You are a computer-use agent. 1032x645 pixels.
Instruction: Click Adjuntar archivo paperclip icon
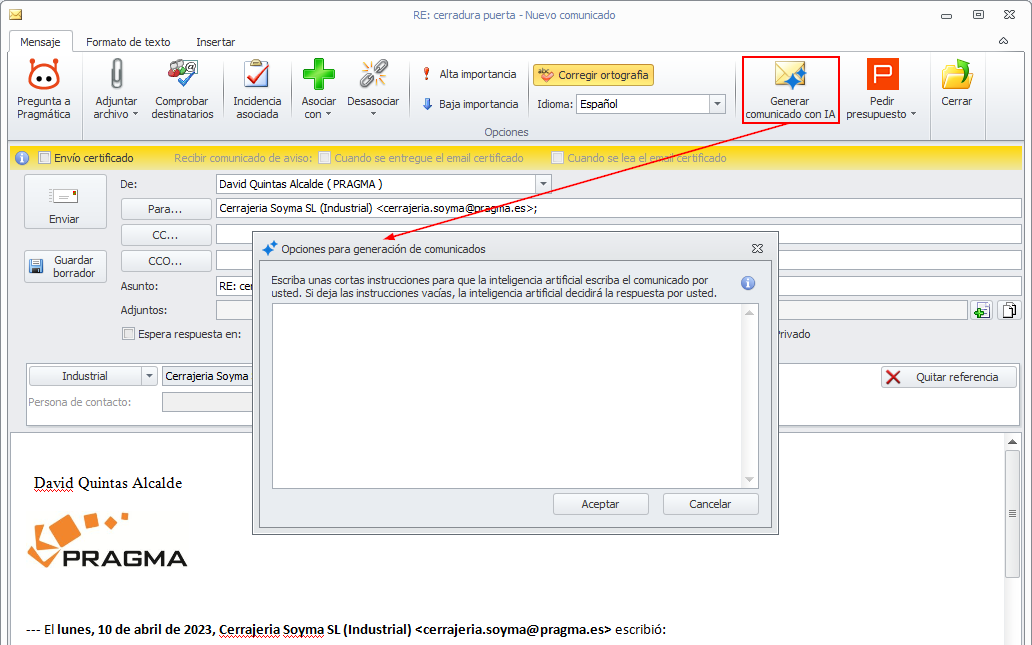(116, 74)
